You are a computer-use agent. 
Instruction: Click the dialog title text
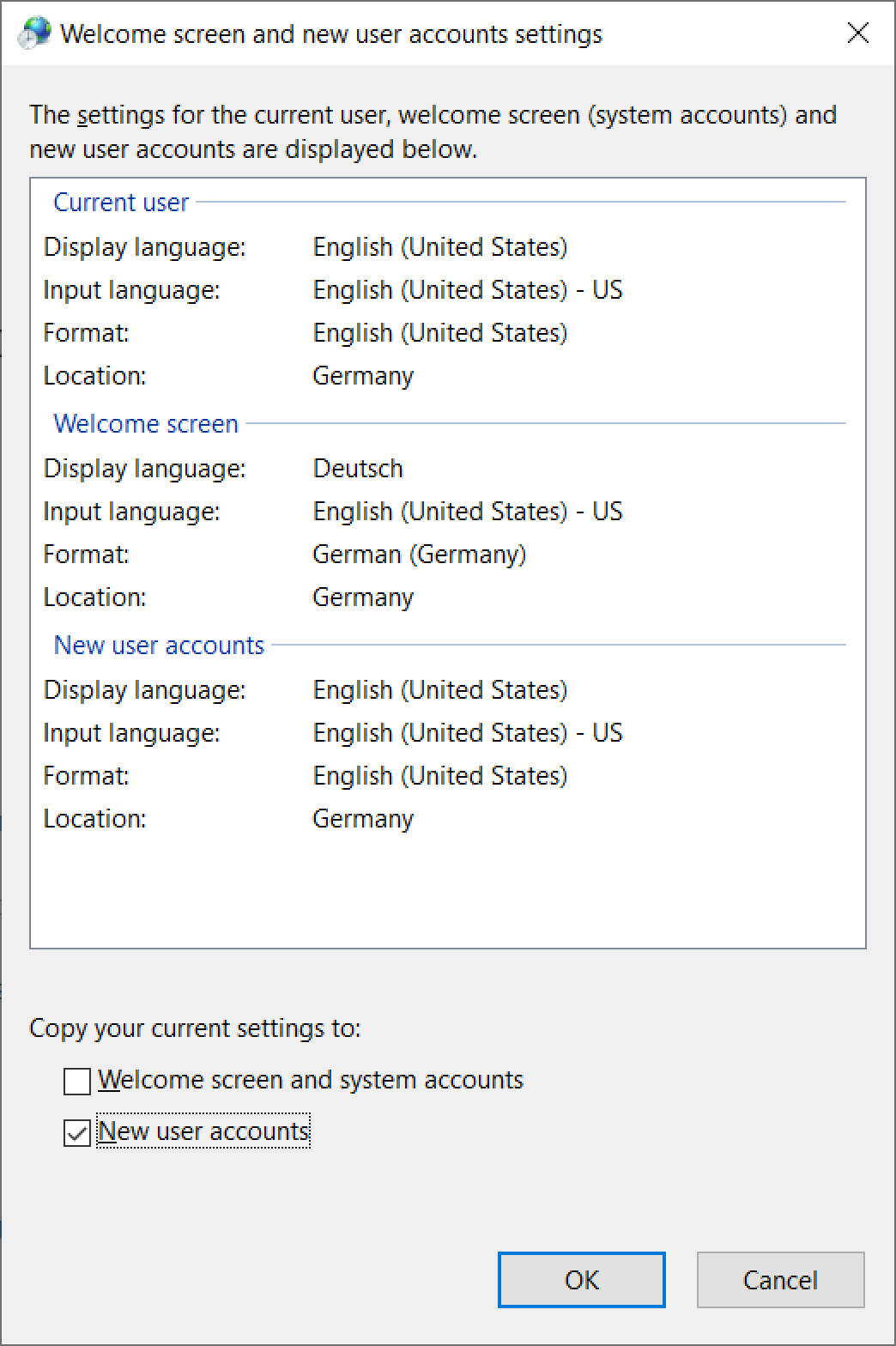[x=331, y=34]
